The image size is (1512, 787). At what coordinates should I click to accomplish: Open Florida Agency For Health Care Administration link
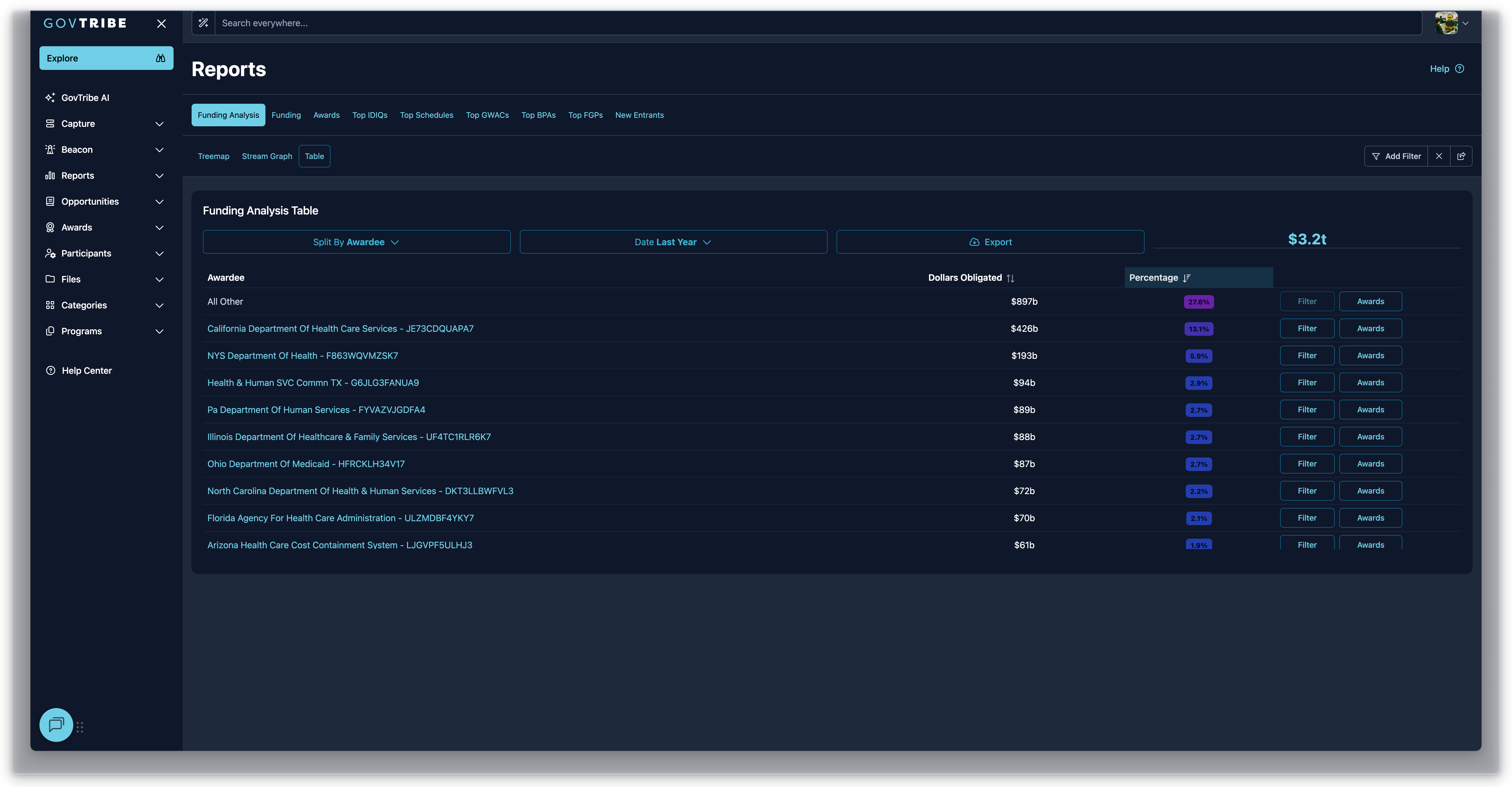click(x=340, y=518)
